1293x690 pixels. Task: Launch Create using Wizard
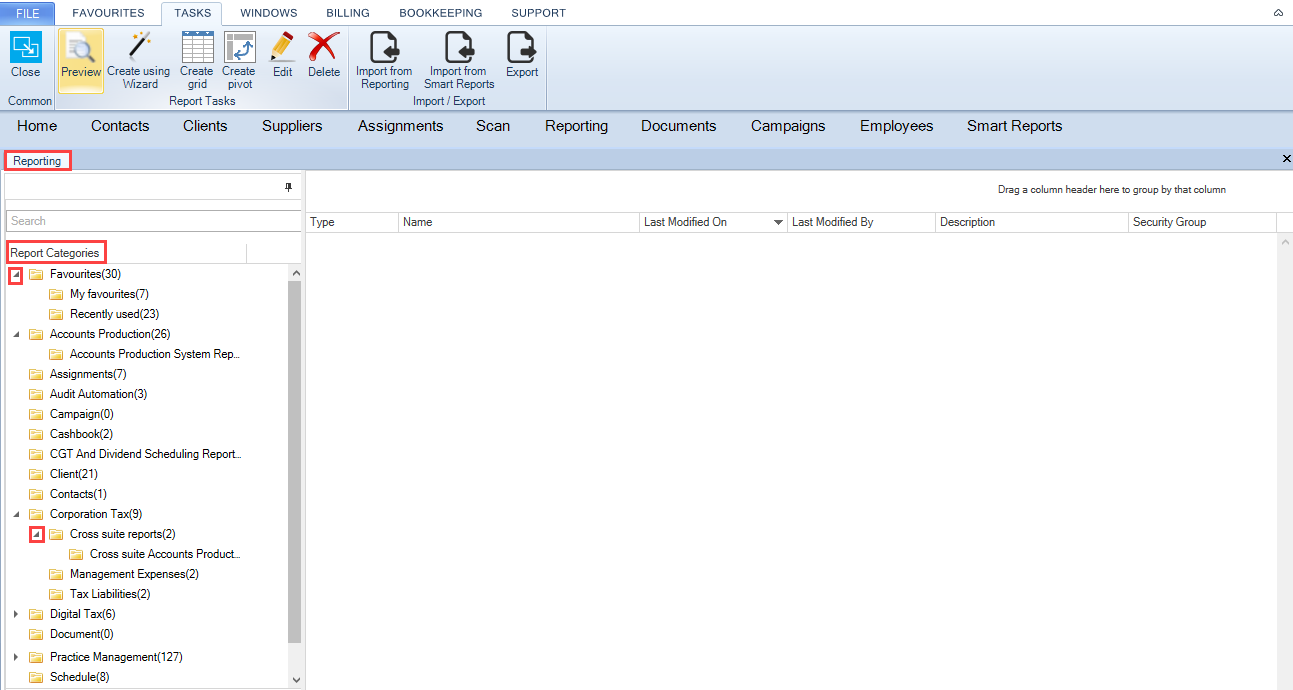(x=139, y=60)
